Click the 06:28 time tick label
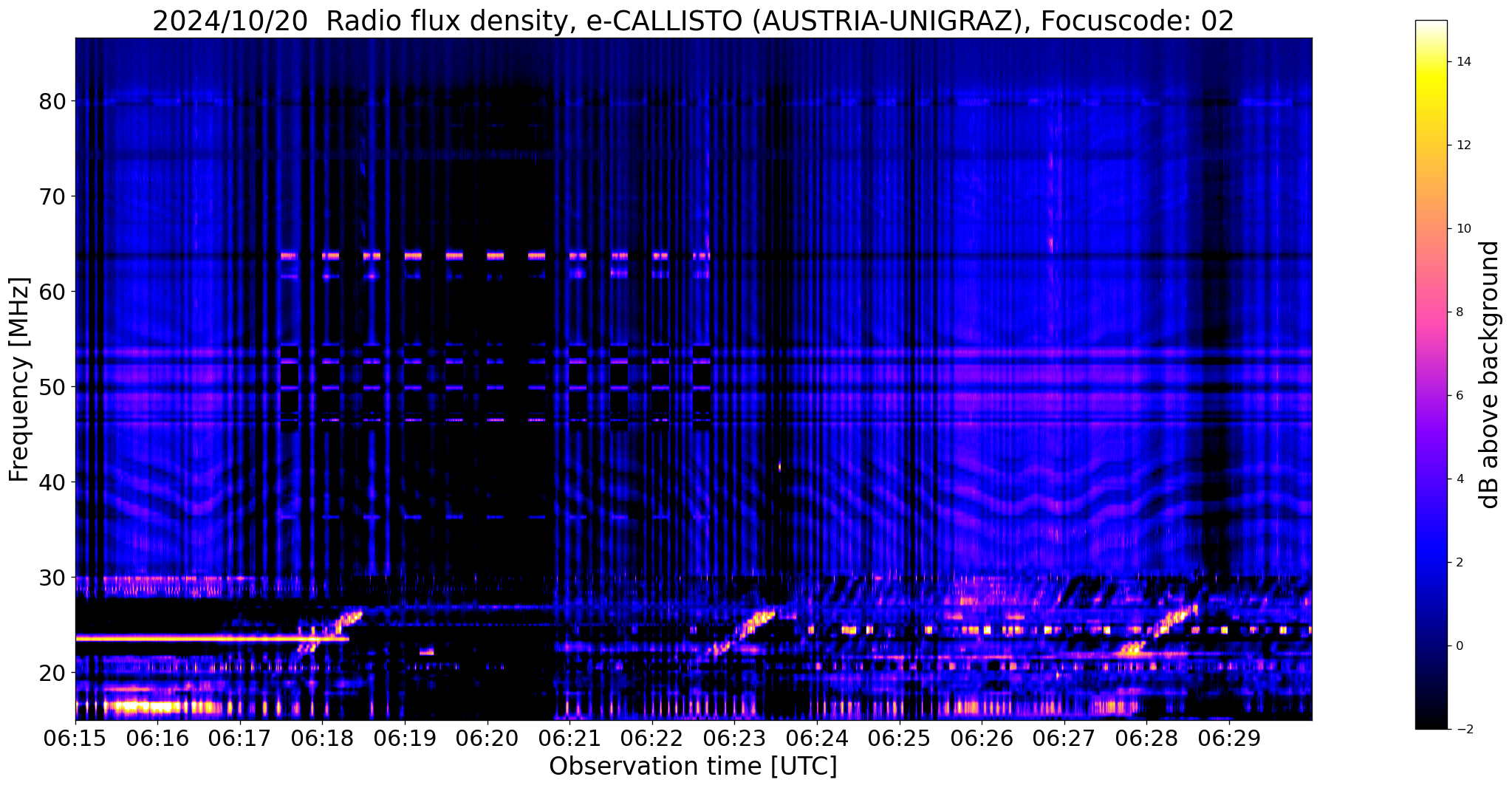Image resolution: width=1512 pixels, height=788 pixels. (x=1146, y=738)
